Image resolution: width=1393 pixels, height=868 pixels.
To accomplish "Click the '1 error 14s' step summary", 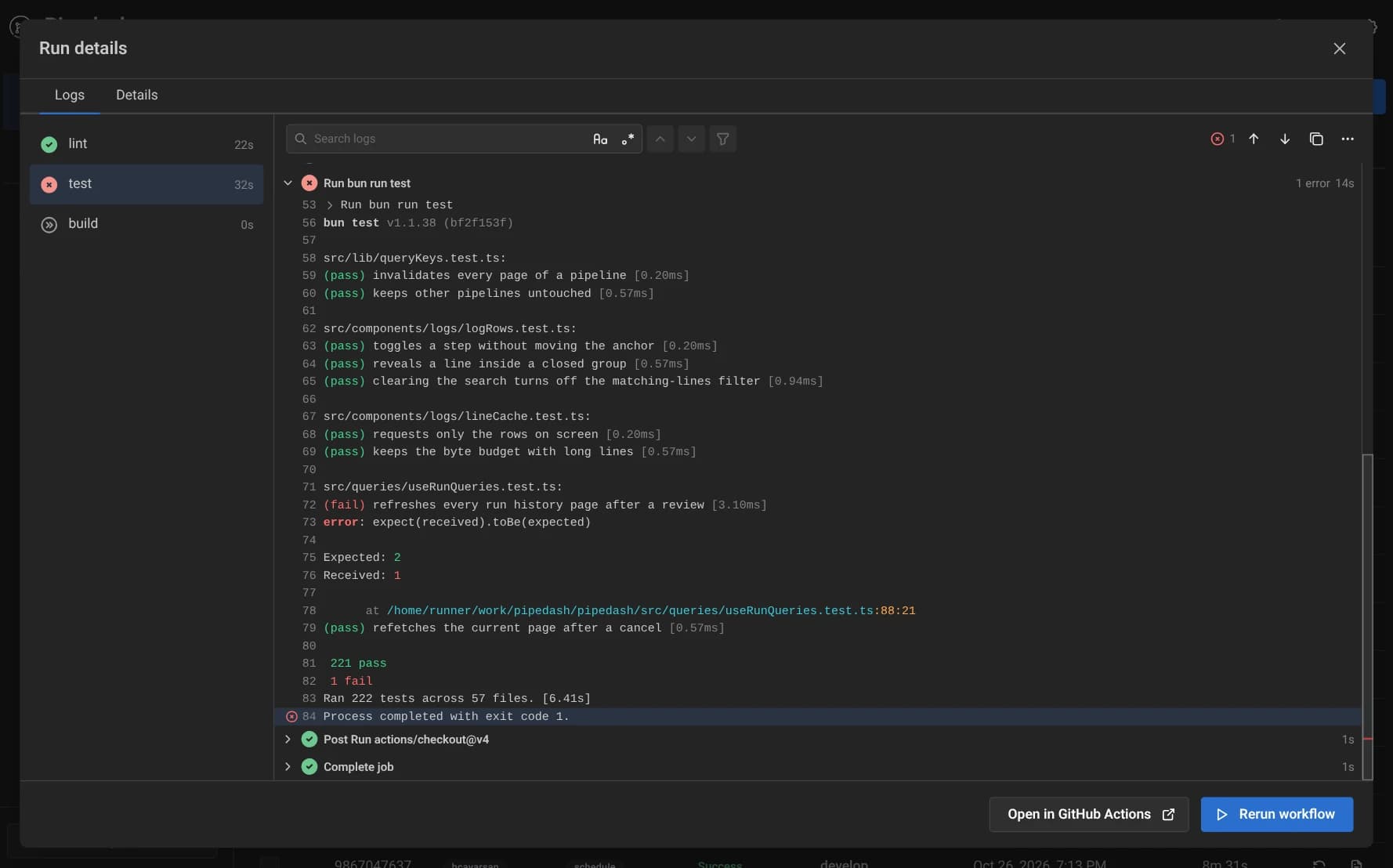I will pos(1325,183).
